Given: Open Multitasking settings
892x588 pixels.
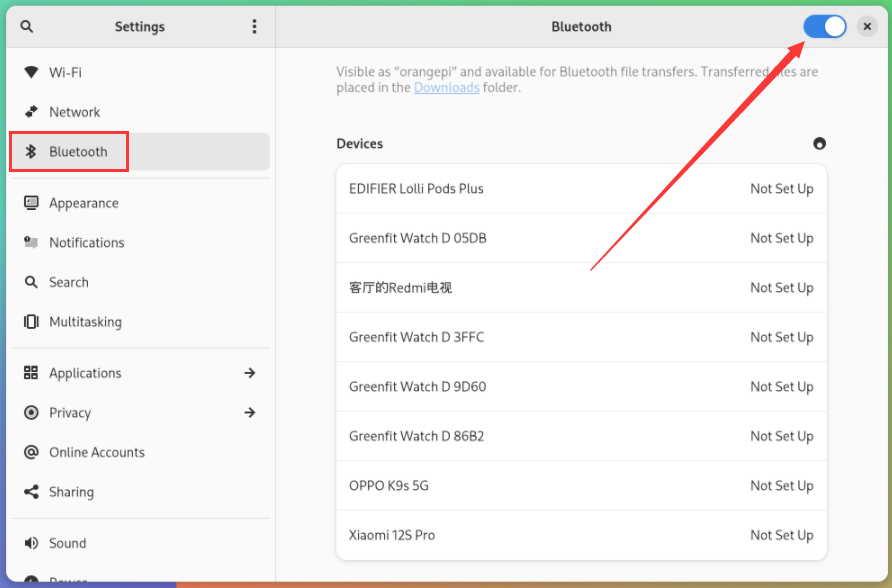Looking at the screenshot, I should click(141, 322).
